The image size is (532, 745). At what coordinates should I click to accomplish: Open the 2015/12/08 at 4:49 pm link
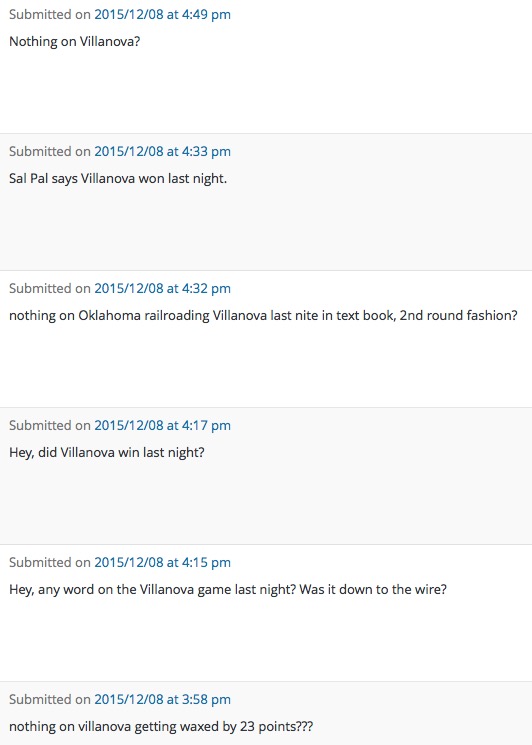tap(162, 15)
